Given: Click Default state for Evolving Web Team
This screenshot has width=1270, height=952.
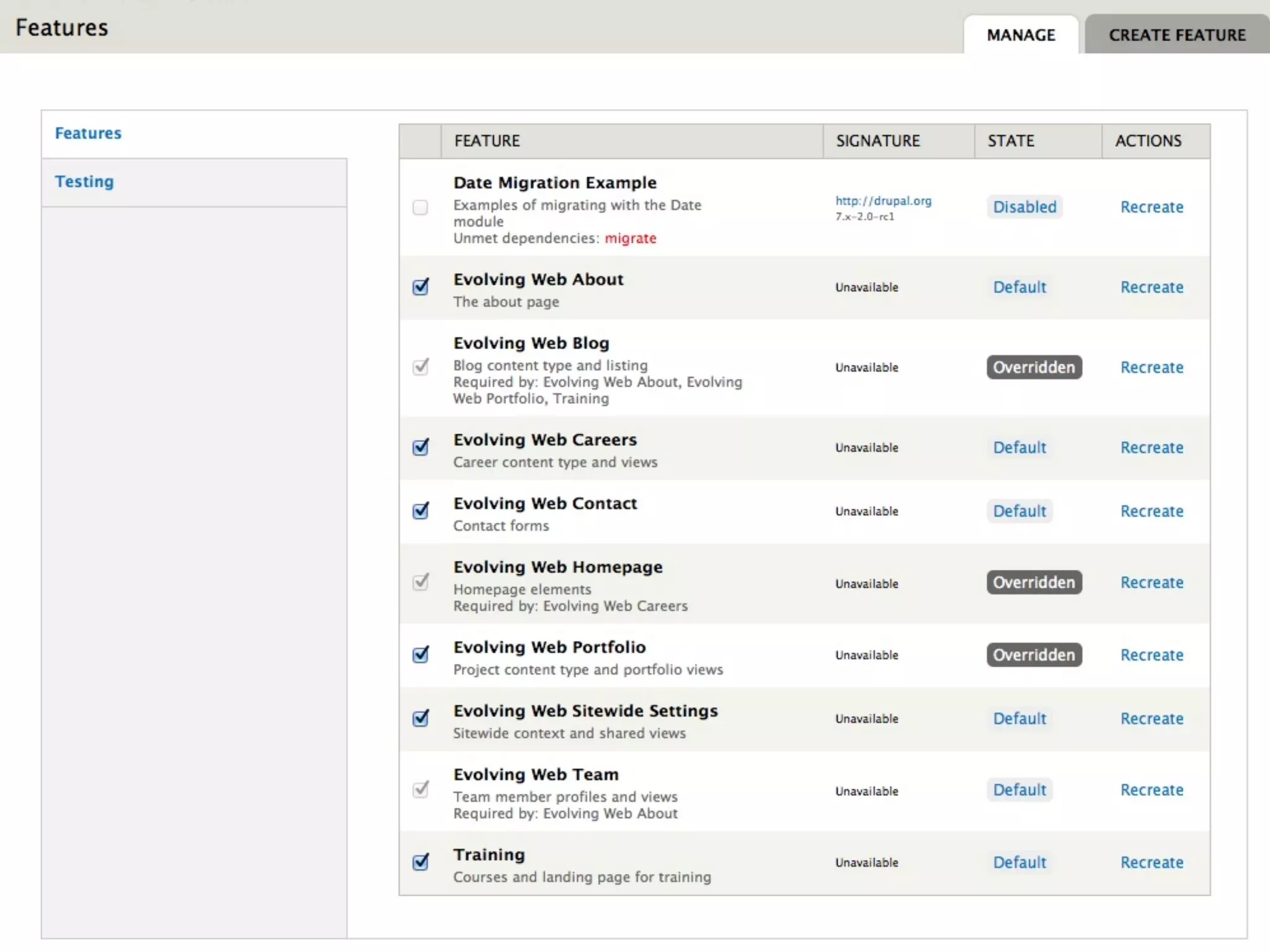Looking at the screenshot, I should tap(1019, 790).
